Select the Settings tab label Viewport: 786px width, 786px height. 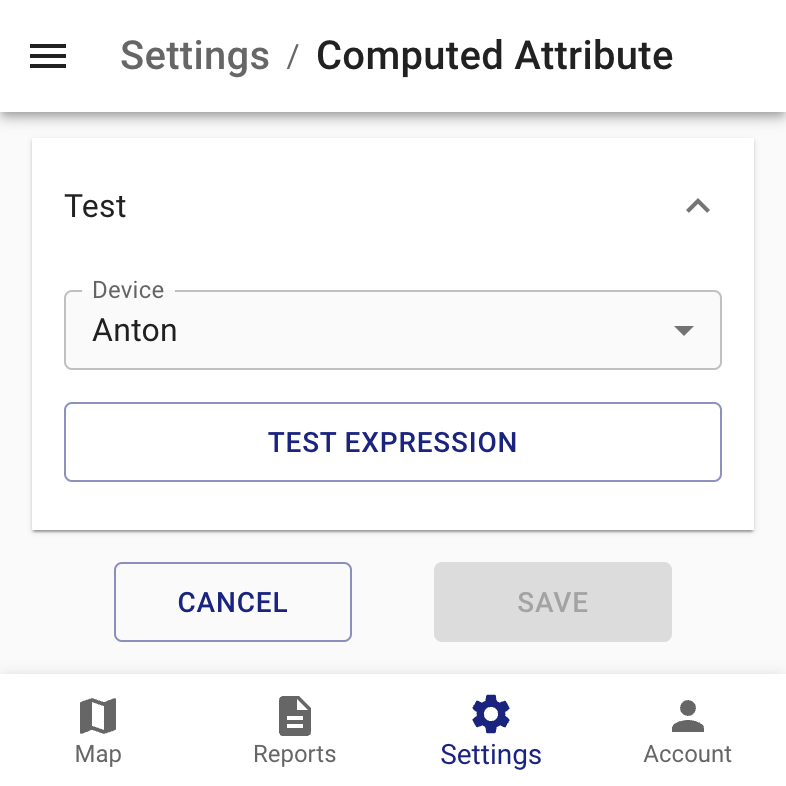coord(491,754)
